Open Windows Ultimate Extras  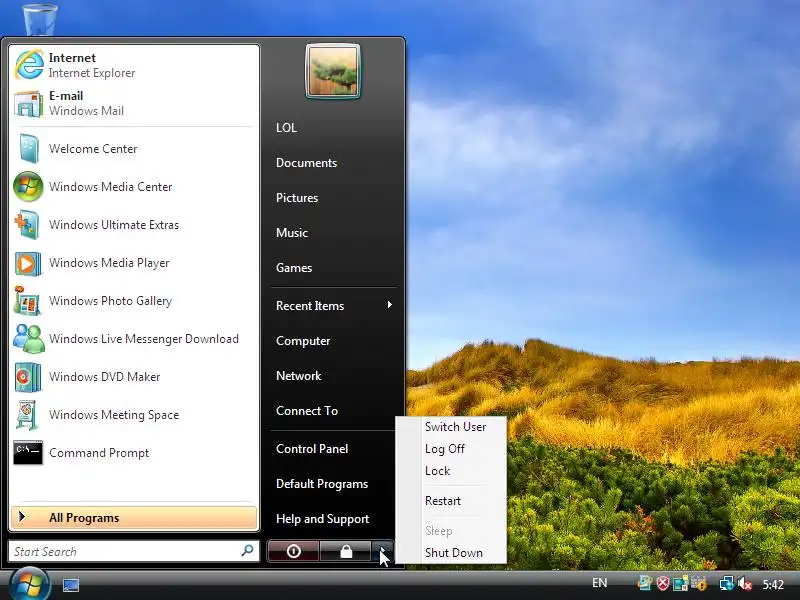click(x=134, y=225)
